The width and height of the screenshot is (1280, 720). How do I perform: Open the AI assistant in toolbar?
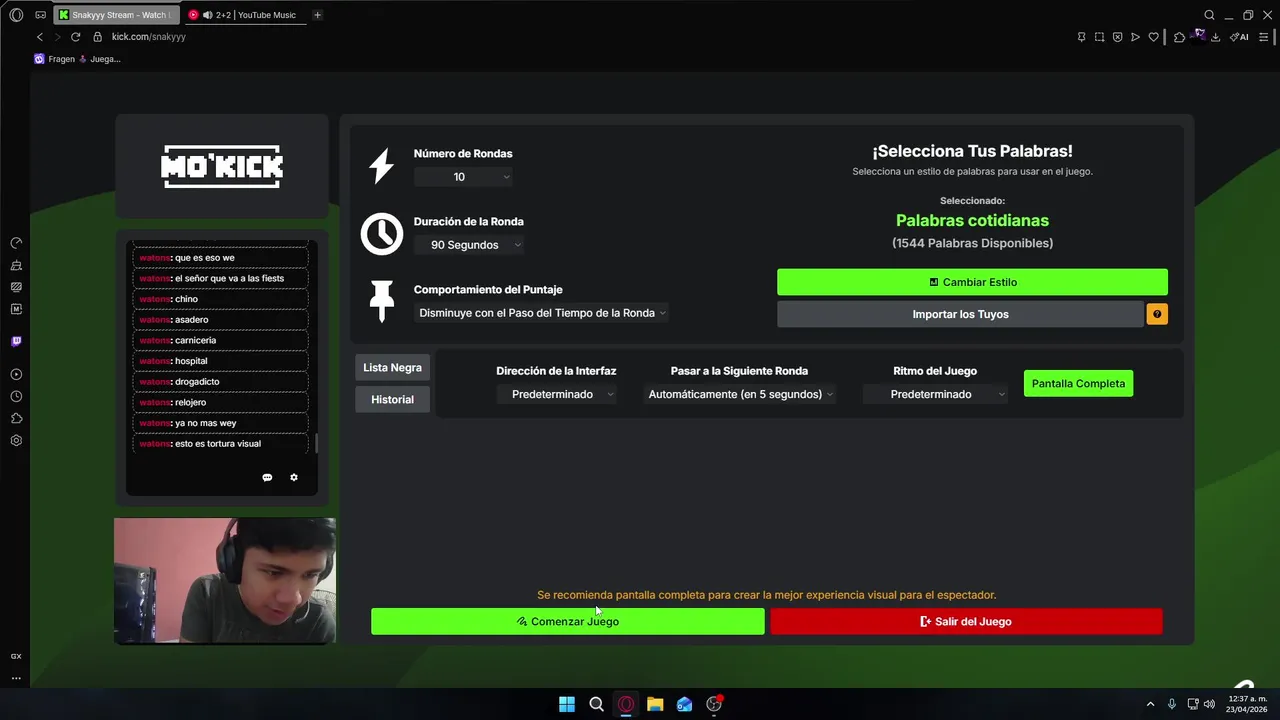[x=1239, y=37]
